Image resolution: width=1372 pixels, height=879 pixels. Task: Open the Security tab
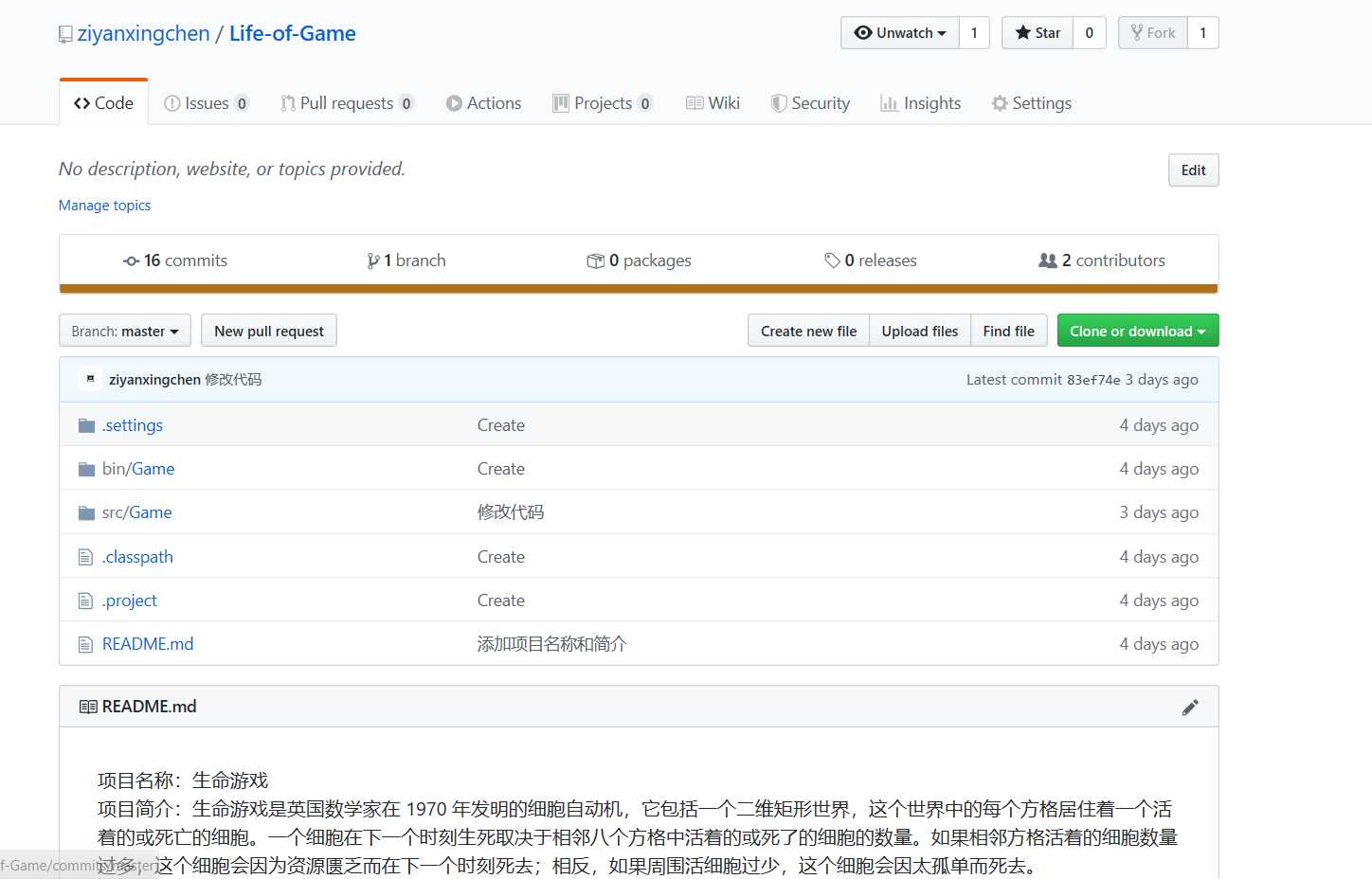[810, 103]
